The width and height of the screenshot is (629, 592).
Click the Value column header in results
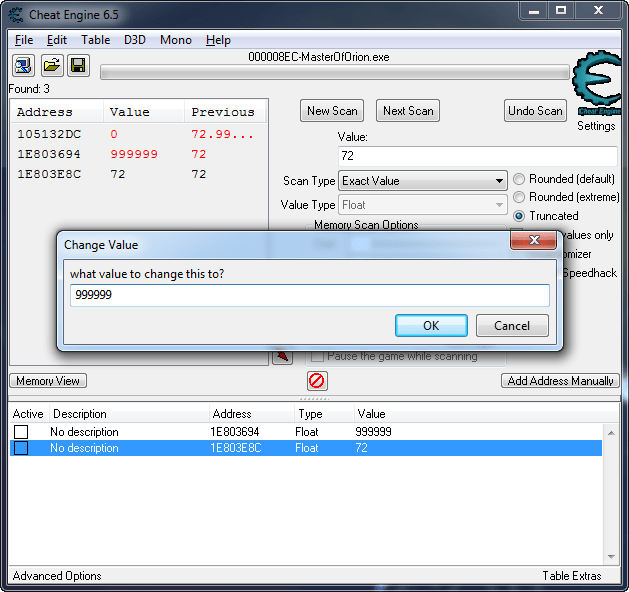click(144, 112)
